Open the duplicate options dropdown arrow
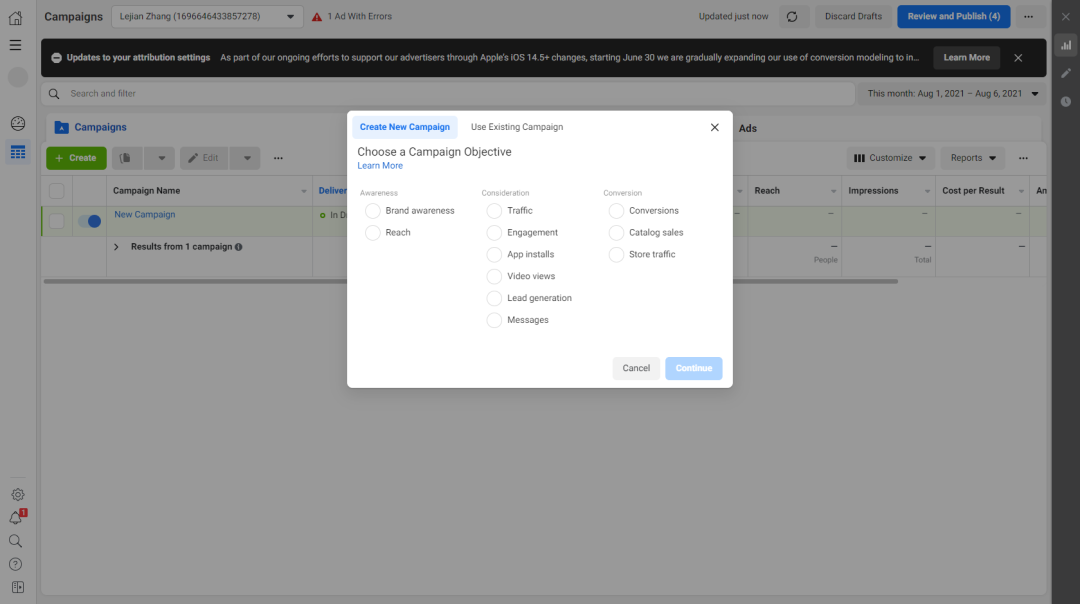 (161, 158)
